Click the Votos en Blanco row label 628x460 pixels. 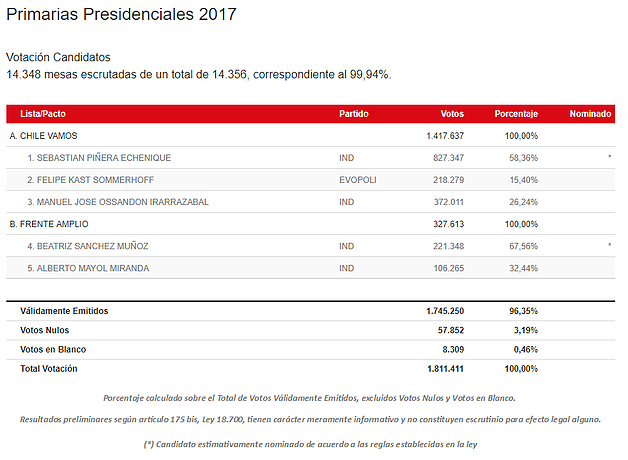pyautogui.click(x=53, y=349)
